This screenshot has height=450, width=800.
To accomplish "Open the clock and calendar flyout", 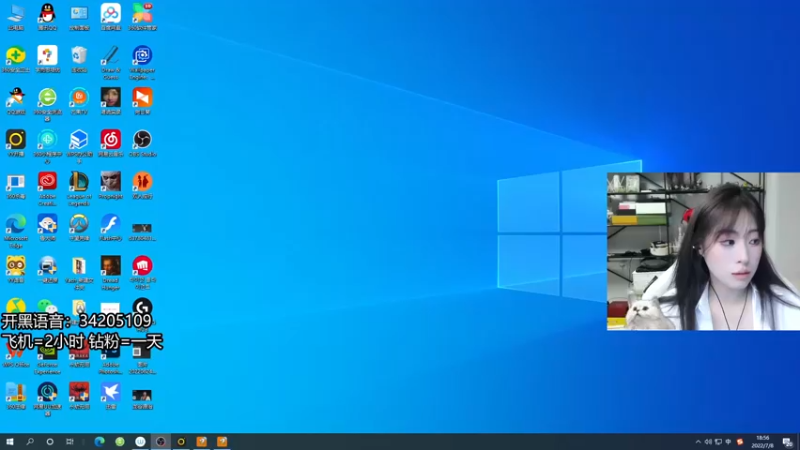I will (763, 442).
